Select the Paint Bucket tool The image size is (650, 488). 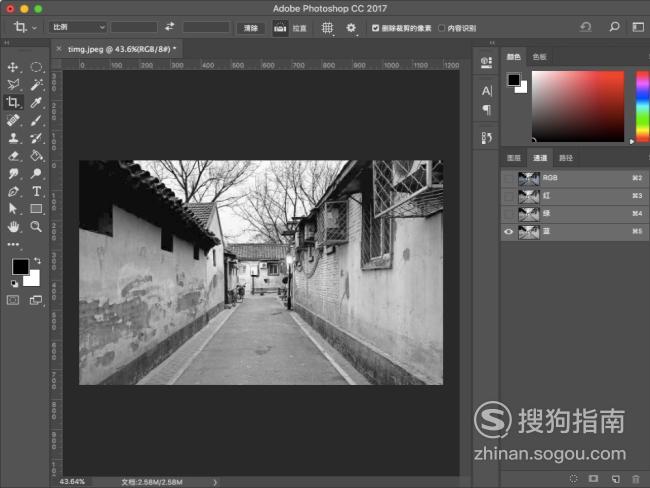(36, 155)
